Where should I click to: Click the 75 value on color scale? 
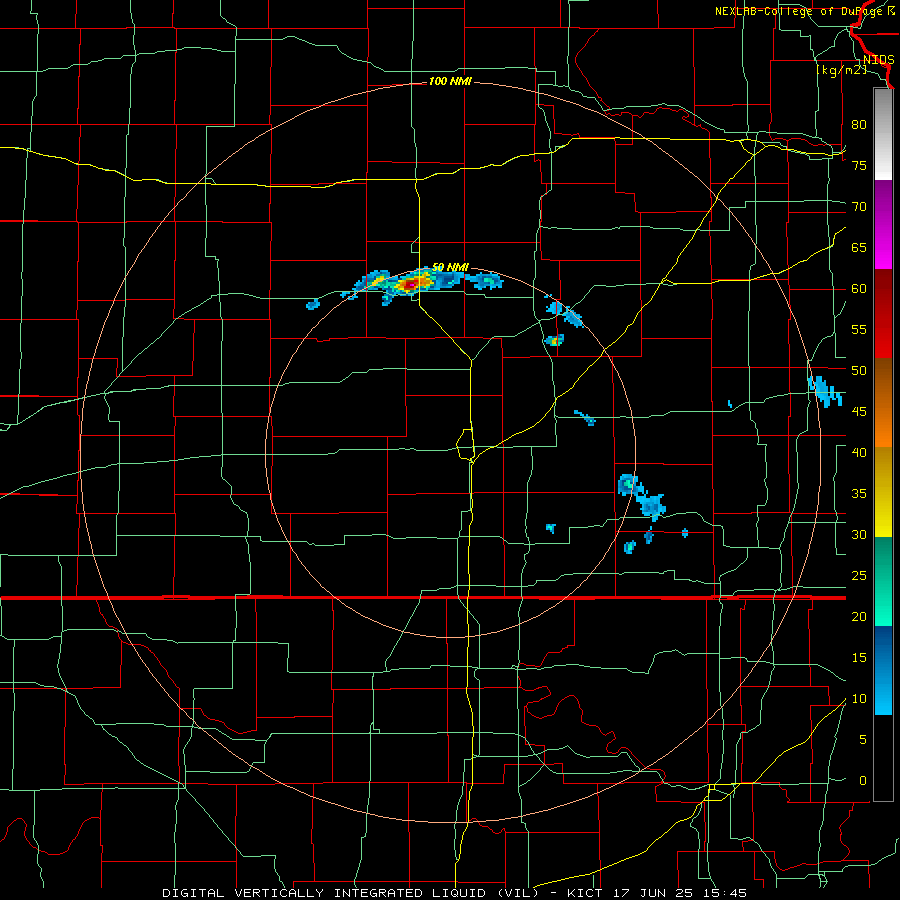tap(859, 165)
